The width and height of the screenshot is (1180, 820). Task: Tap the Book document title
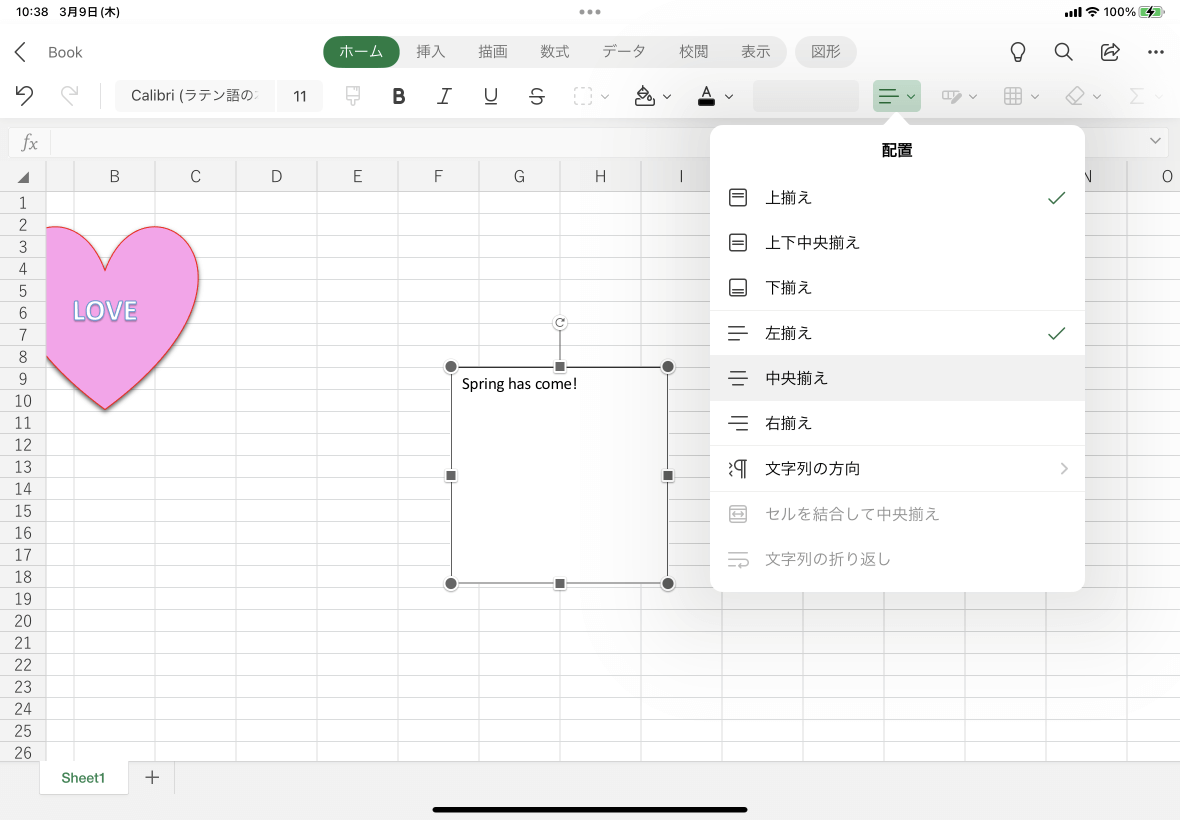pyautogui.click(x=65, y=52)
